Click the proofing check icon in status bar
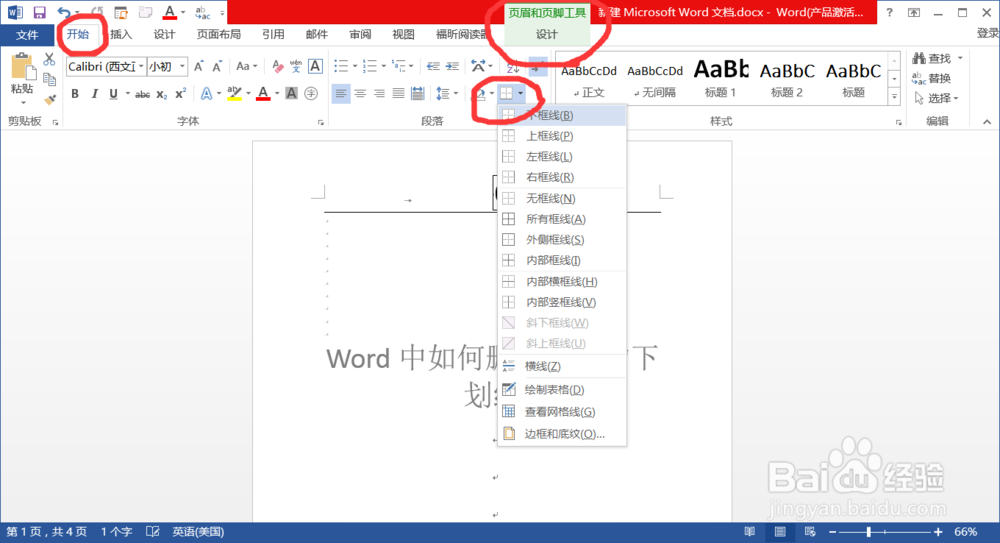This screenshot has width=1000, height=543. pyautogui.click(x=152, y=532)
